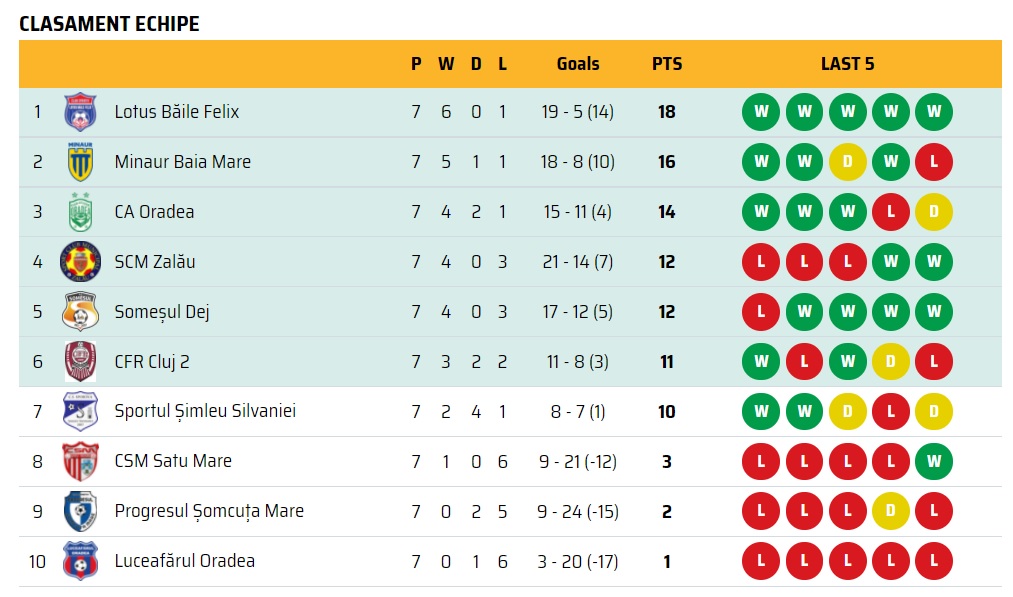Click the Lotus Băile Felix club crest

point(80,112)
